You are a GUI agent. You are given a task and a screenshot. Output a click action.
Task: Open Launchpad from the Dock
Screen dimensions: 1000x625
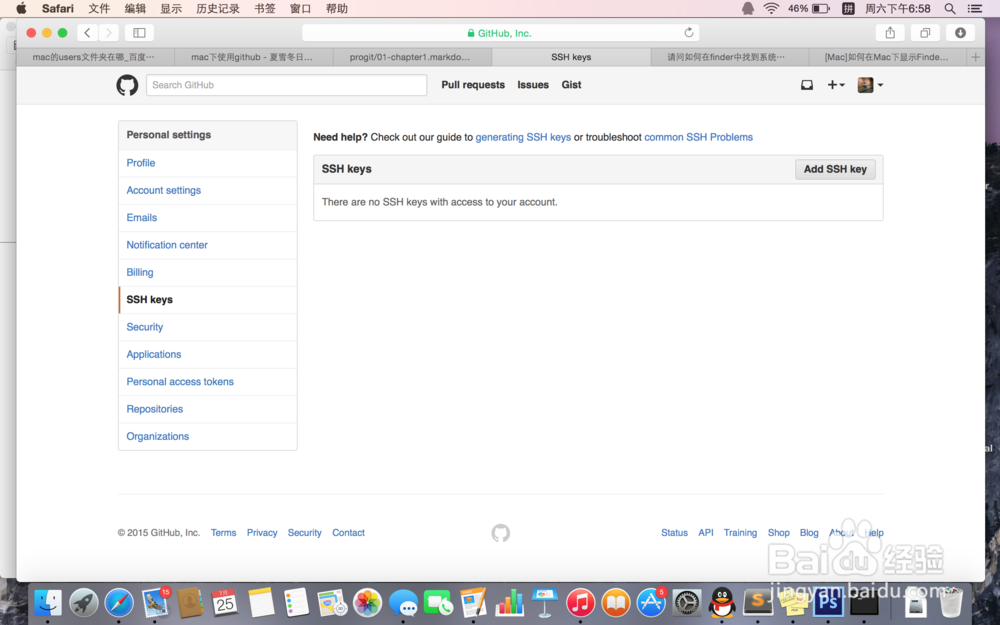(84, 603)
